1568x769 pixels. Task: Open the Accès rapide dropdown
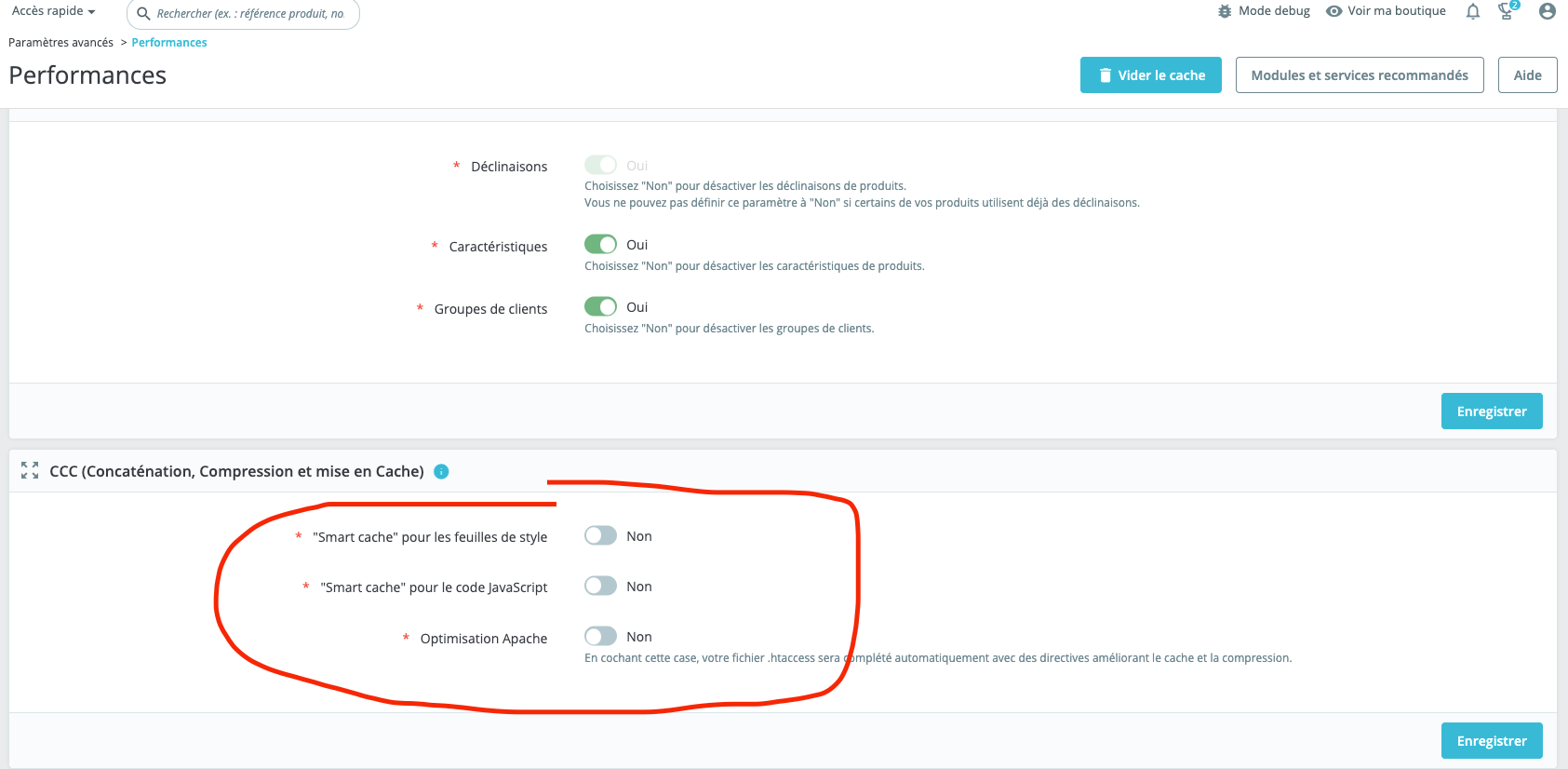click(x=54, y=11)
